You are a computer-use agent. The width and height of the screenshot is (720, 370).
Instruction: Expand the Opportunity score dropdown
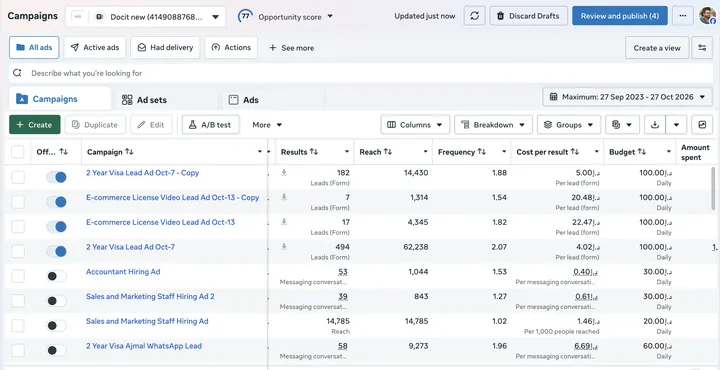click(330, 17)
